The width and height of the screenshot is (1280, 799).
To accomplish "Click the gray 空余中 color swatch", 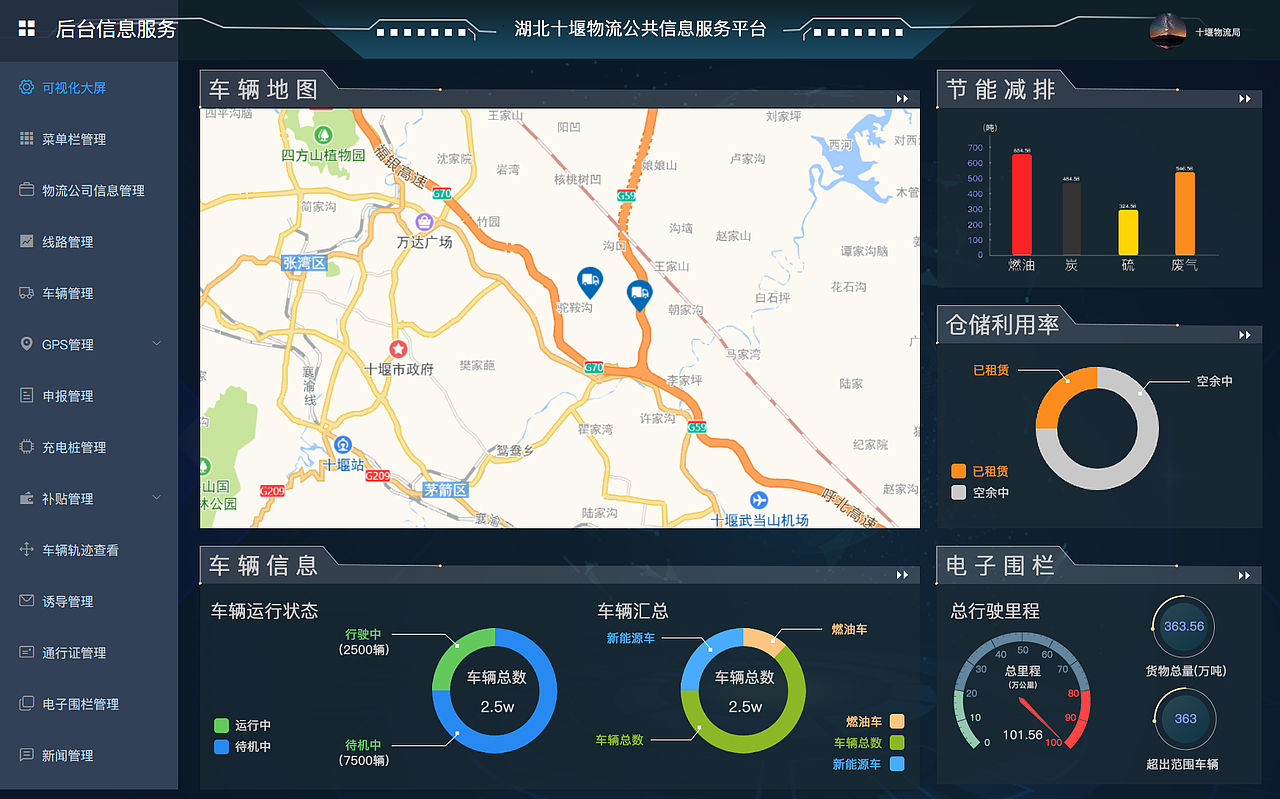I will (x=957, y=491).
